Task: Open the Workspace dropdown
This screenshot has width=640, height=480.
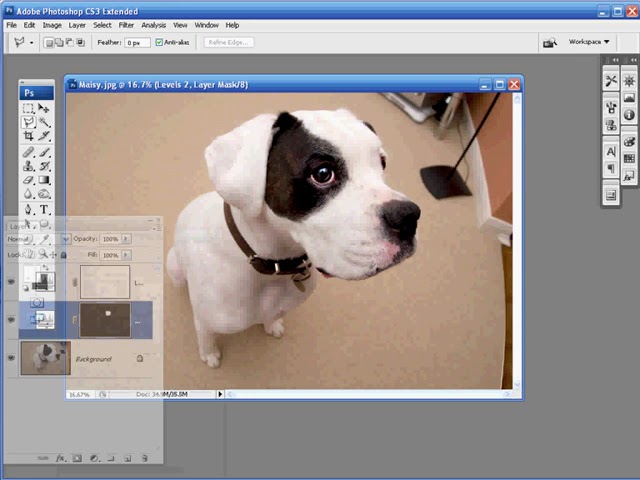Action: 589,42
